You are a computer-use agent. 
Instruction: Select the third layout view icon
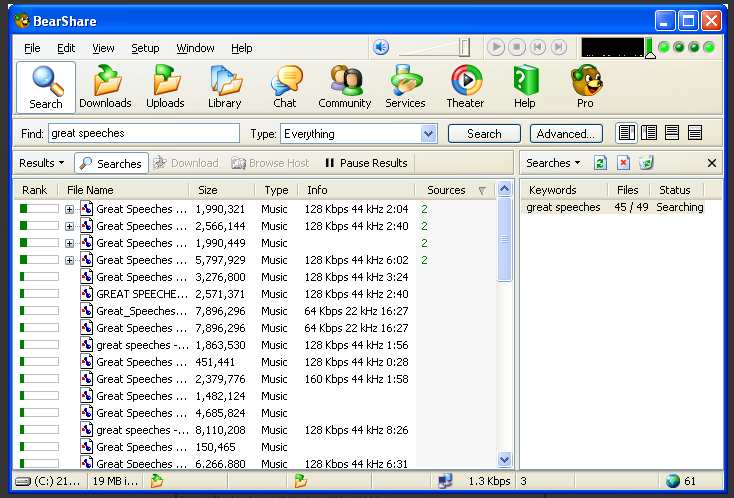(672, 133)
